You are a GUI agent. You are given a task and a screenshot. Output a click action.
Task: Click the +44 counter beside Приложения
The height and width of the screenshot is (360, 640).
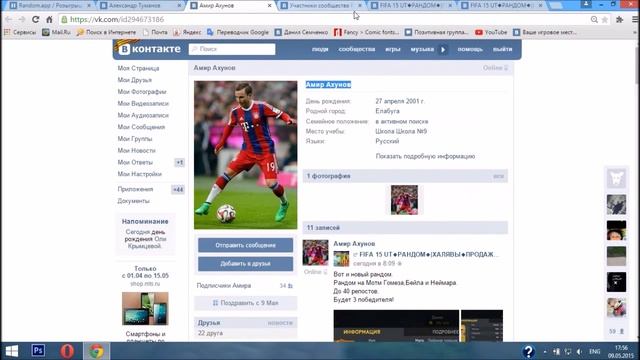point(178,189)
